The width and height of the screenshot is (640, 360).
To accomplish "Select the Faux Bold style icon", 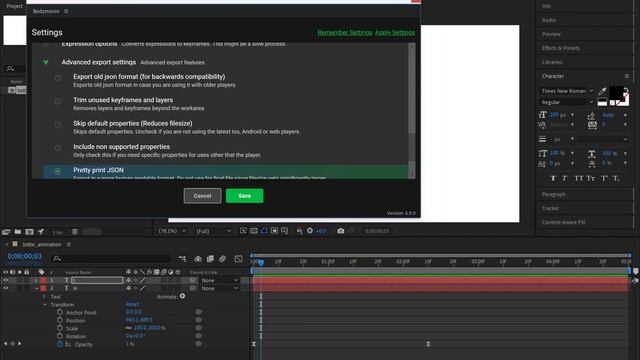I will click(x=553, y=178).
